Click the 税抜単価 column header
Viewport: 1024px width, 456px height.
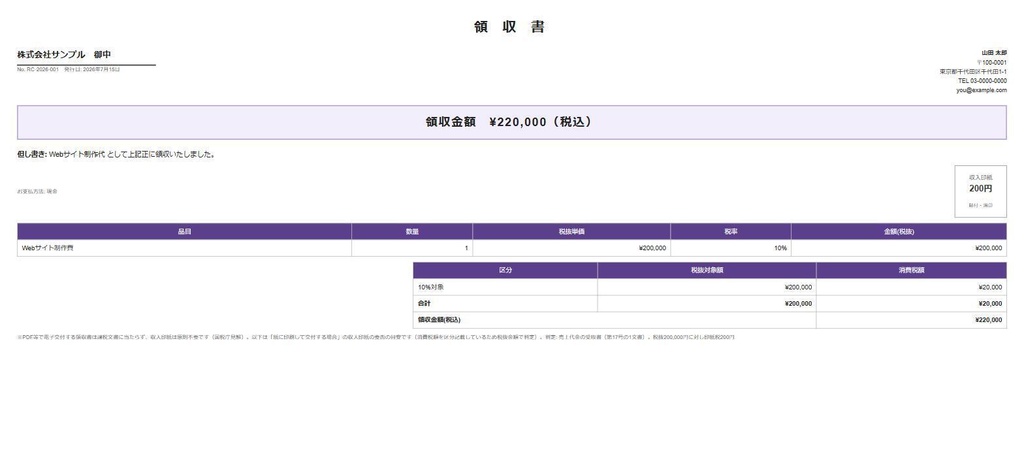[x=571, y=232]
